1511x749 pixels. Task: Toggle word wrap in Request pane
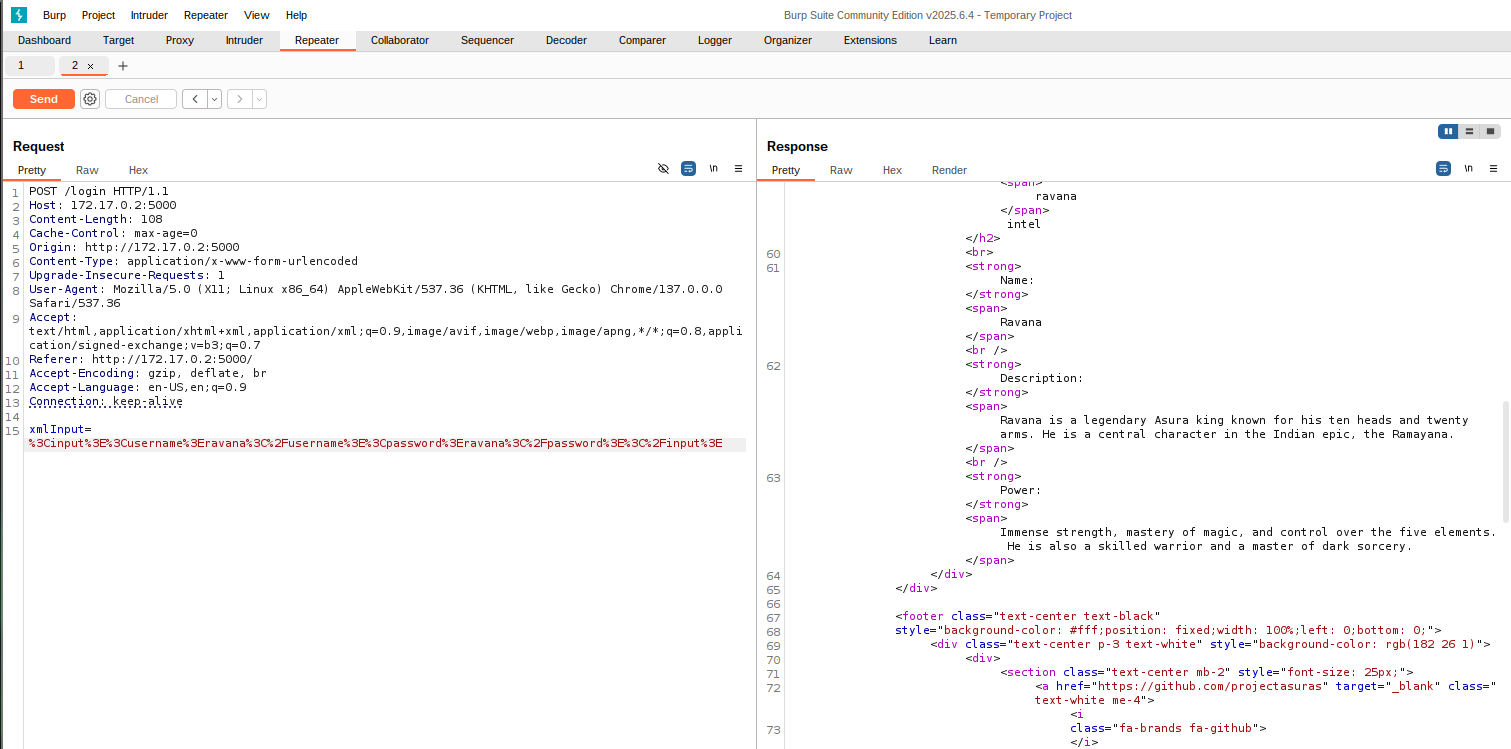tap(688, 169)
